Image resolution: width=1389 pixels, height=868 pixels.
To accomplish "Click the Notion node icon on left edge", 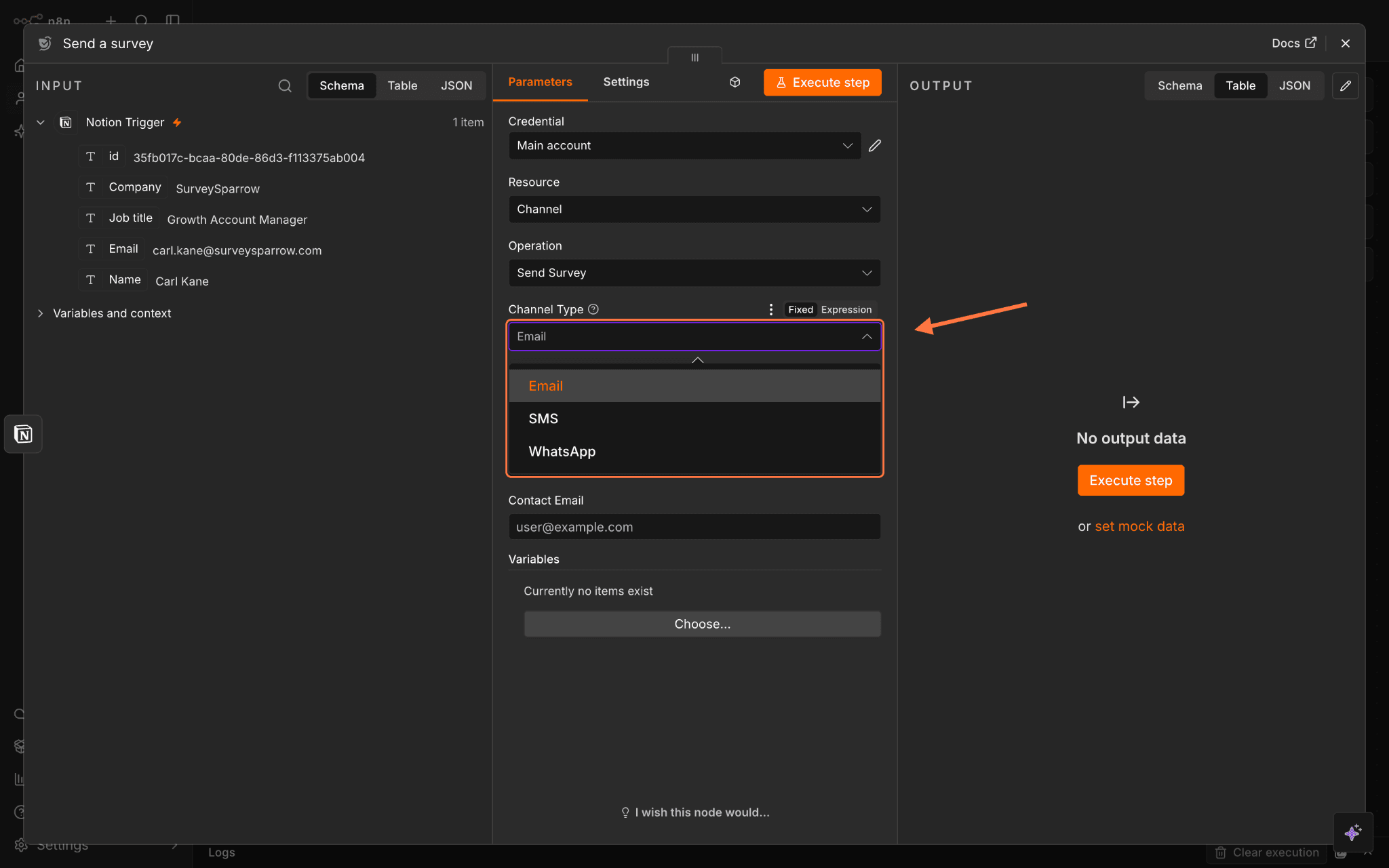I will point(23,434).
